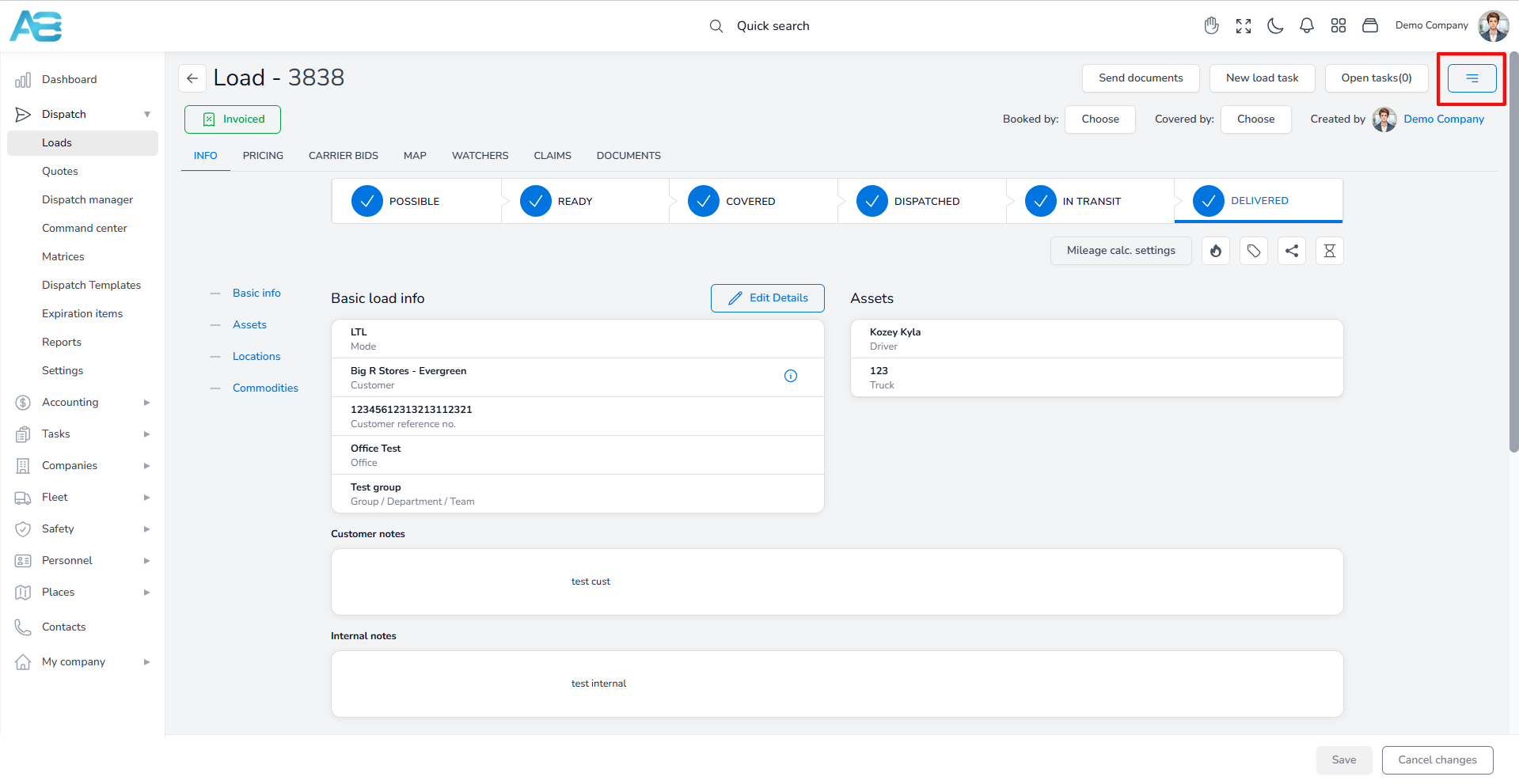Click the share icon button
Image resolution: width=1519 pixels, height=784 pixels.
click(x=1291, y=251)
